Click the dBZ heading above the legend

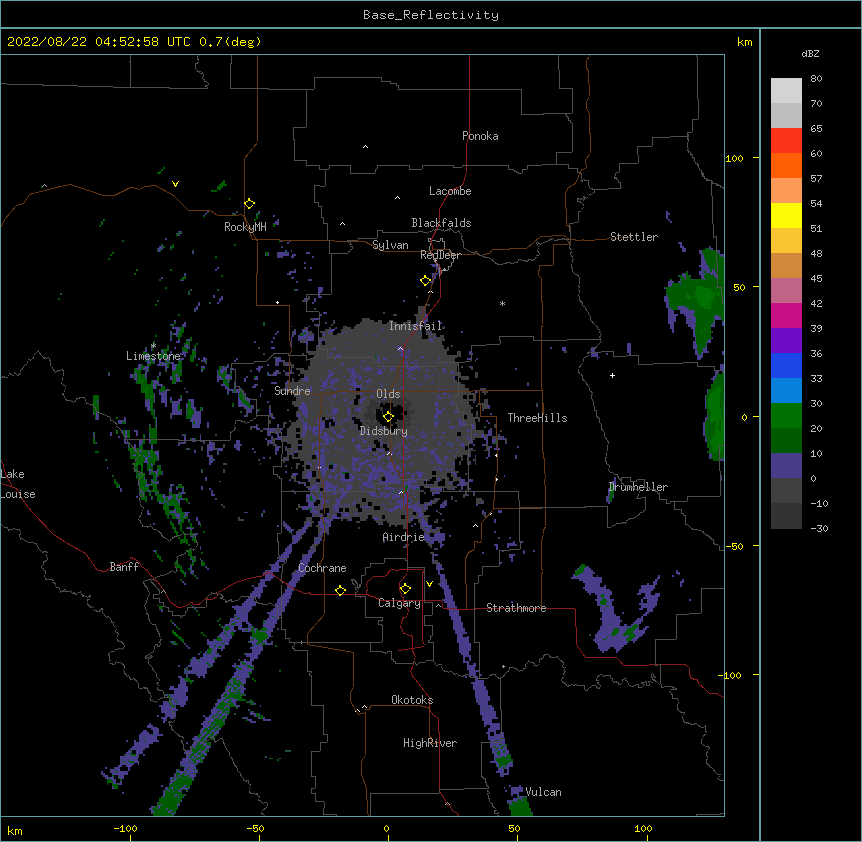click(x=810, y=54)
